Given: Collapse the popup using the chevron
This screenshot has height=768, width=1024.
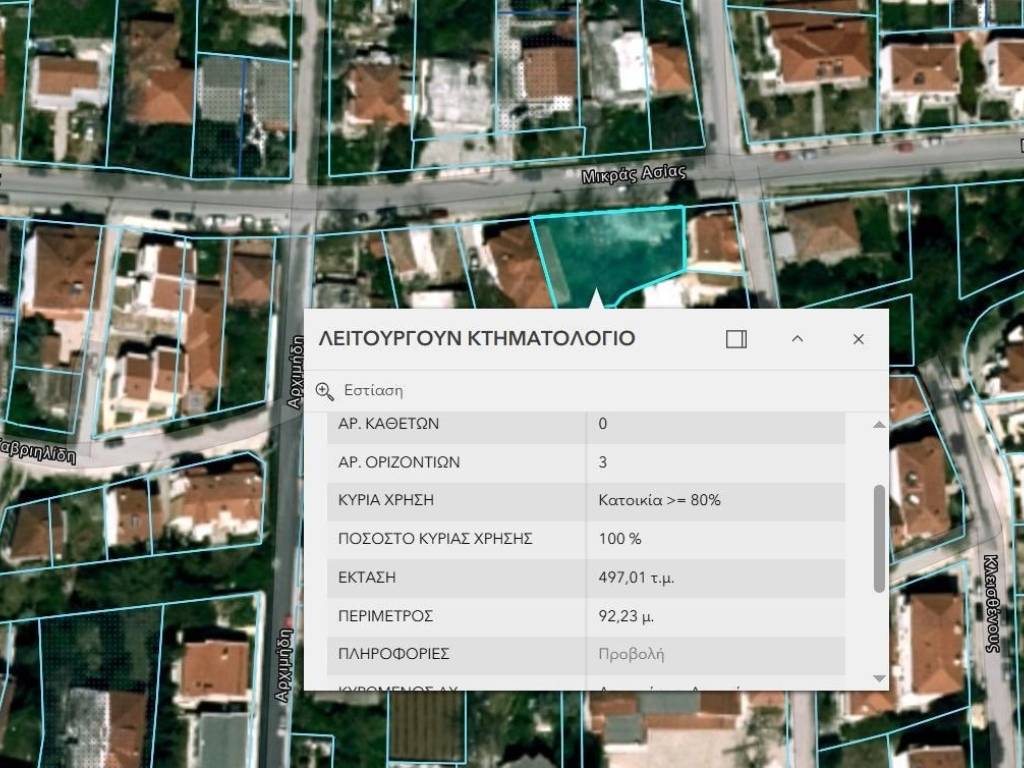Looking at the screenshot, I should pos(797,339).
